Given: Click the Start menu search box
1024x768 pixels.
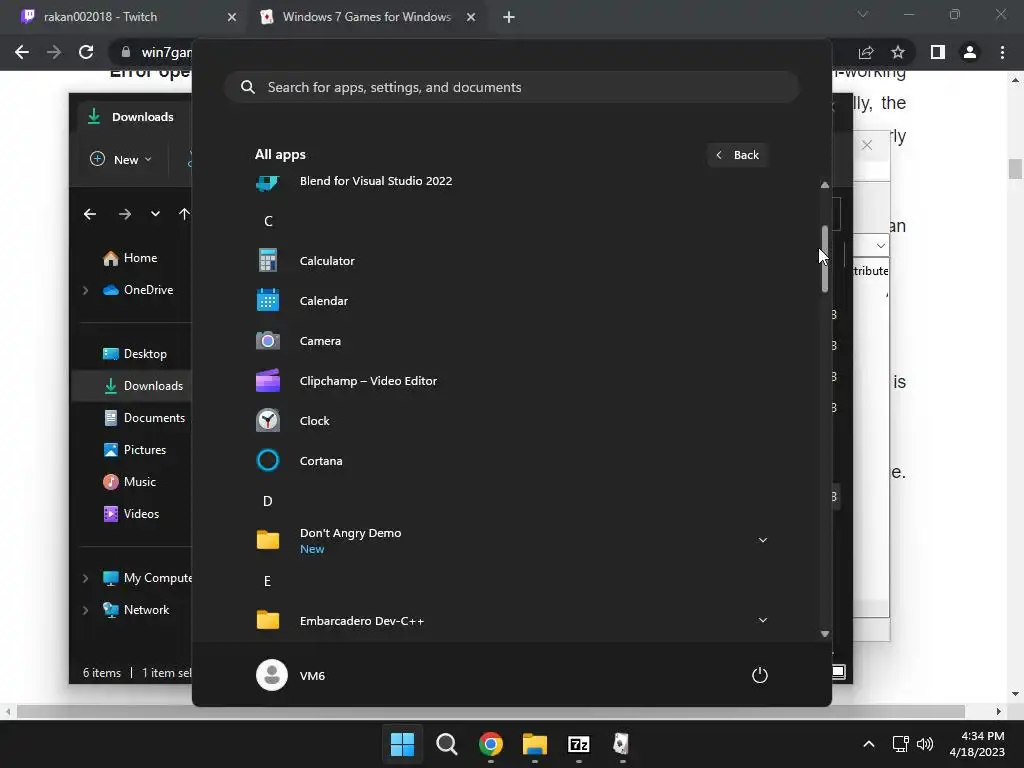Looking at the screenshot, I should 511,87.
